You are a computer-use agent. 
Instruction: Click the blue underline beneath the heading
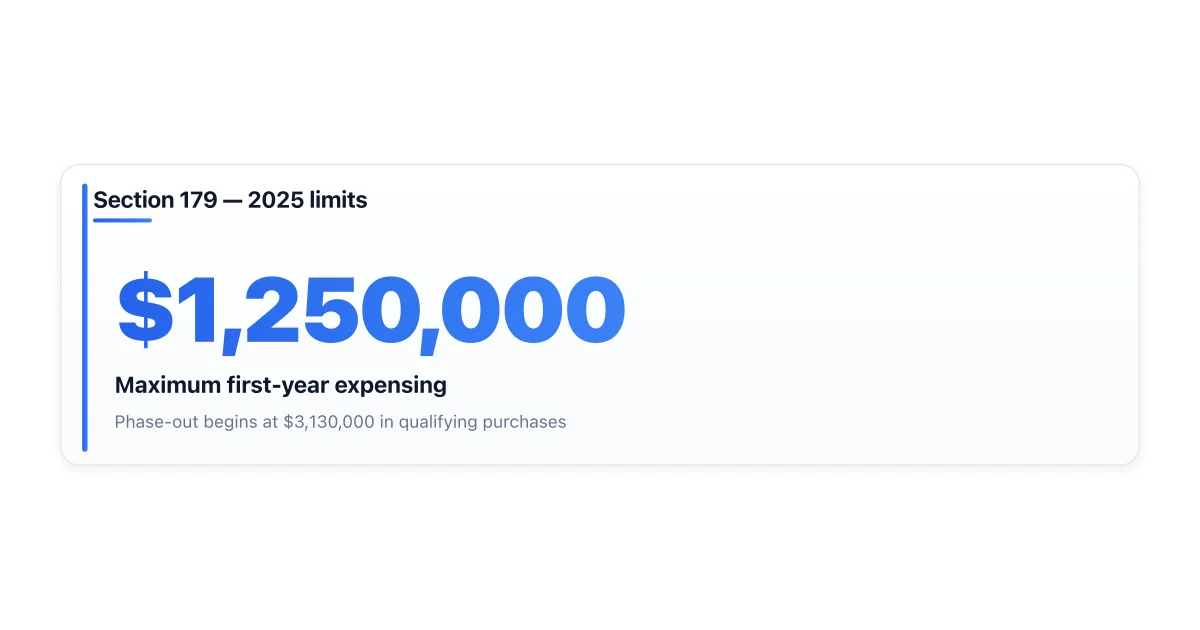[x=122, y=220]
